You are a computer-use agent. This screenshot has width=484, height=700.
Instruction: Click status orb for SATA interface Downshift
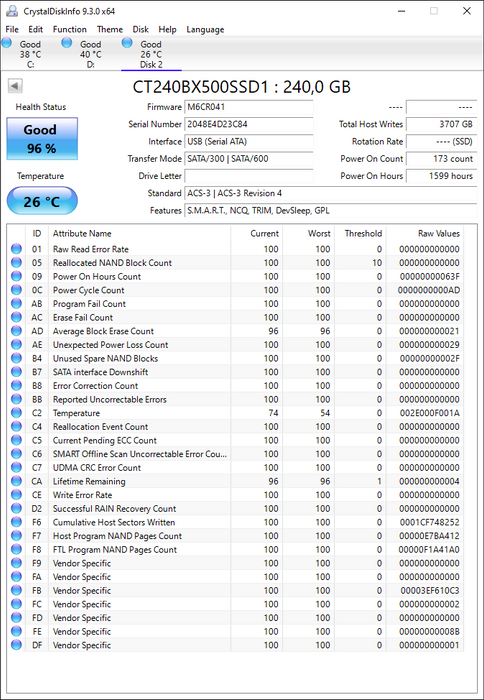click(x=17, y=372)
